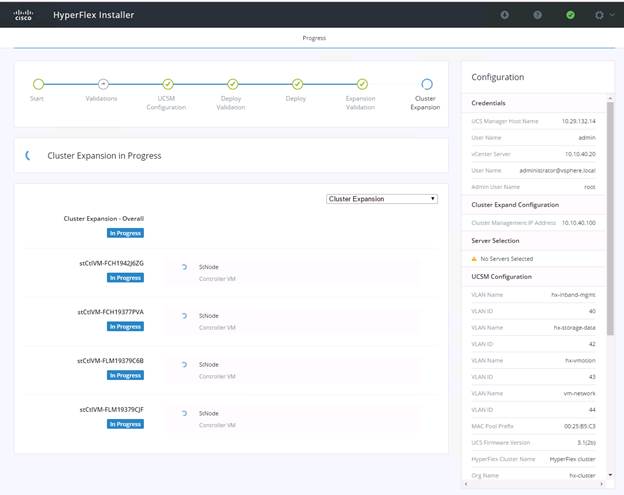
Task: Click In Progress badge for stCtlVM-FCH19377PVA
Action: pos(125,326)
